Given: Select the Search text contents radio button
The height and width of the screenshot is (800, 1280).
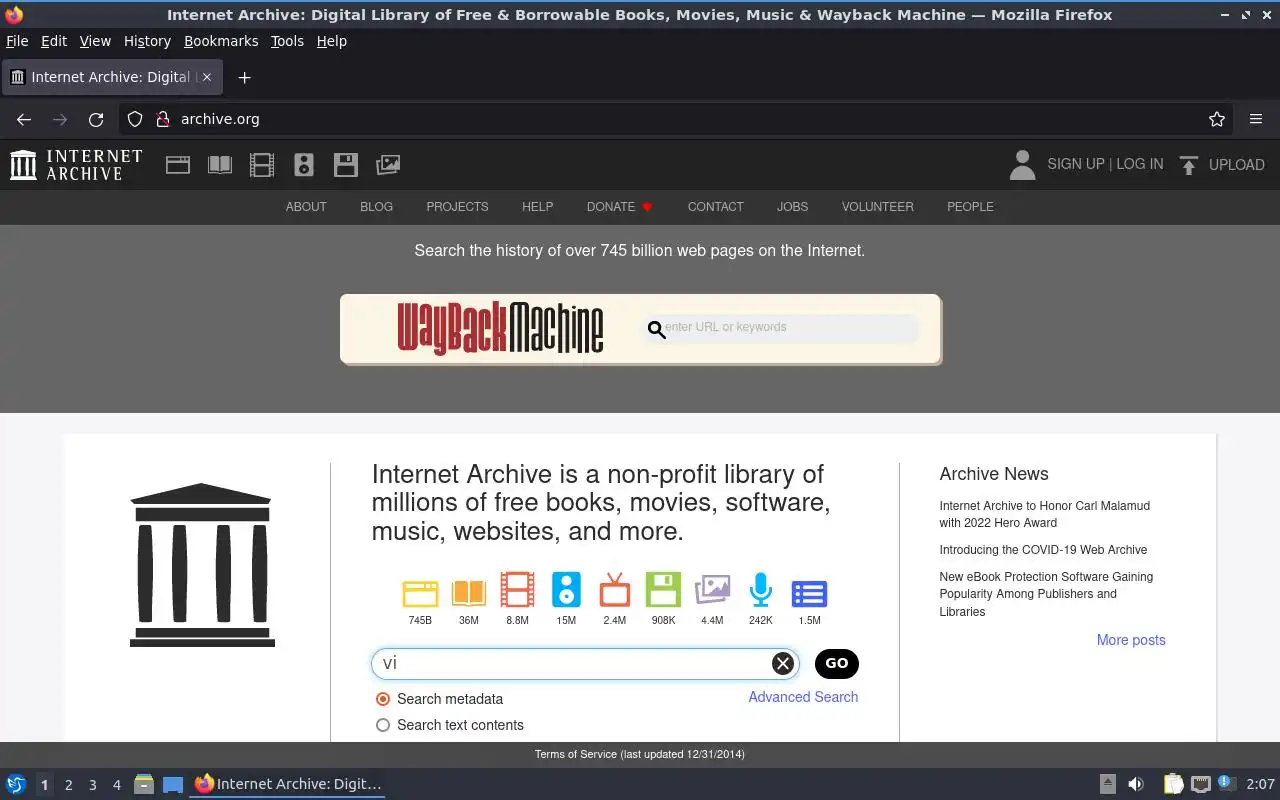Looking at the screenshot, I should (x=383, y=725).
